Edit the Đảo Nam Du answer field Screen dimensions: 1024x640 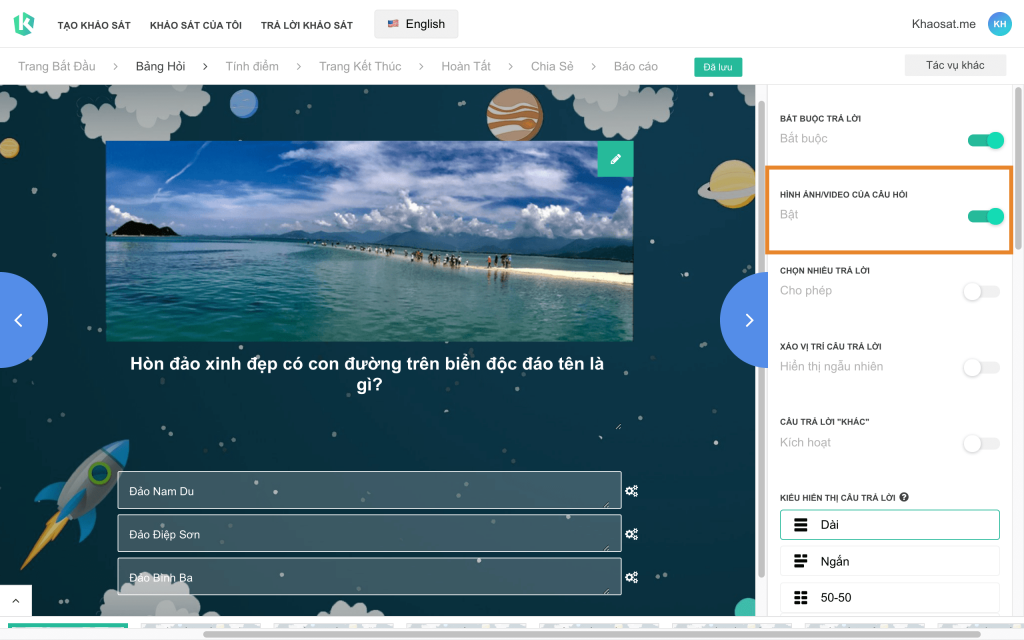click(370, 490)
